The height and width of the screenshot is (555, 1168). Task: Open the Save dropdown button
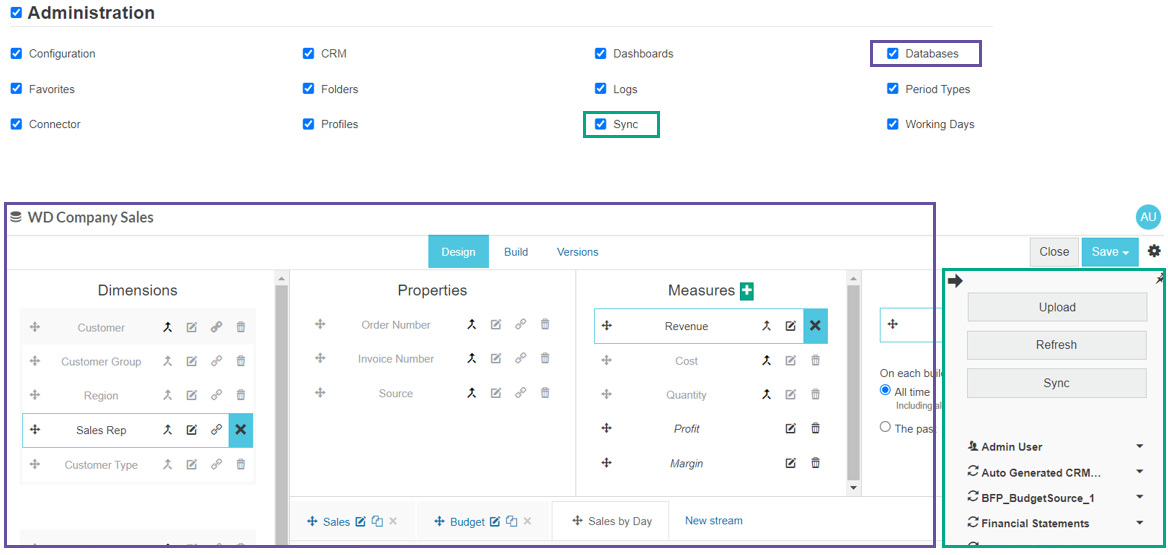click(x=1109, y=252)
